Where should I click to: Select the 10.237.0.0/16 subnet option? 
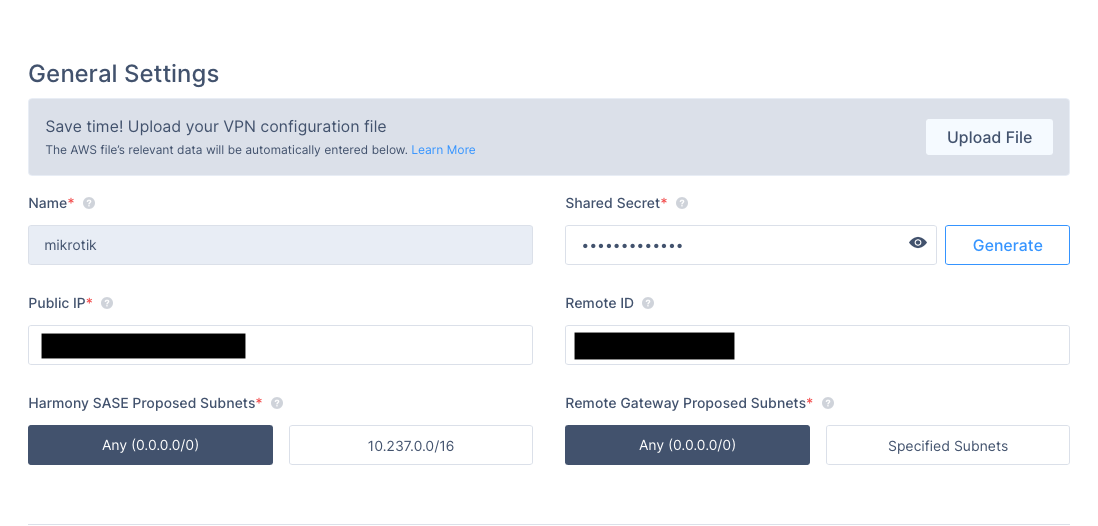pyautogui.click(x=410, y=445)
